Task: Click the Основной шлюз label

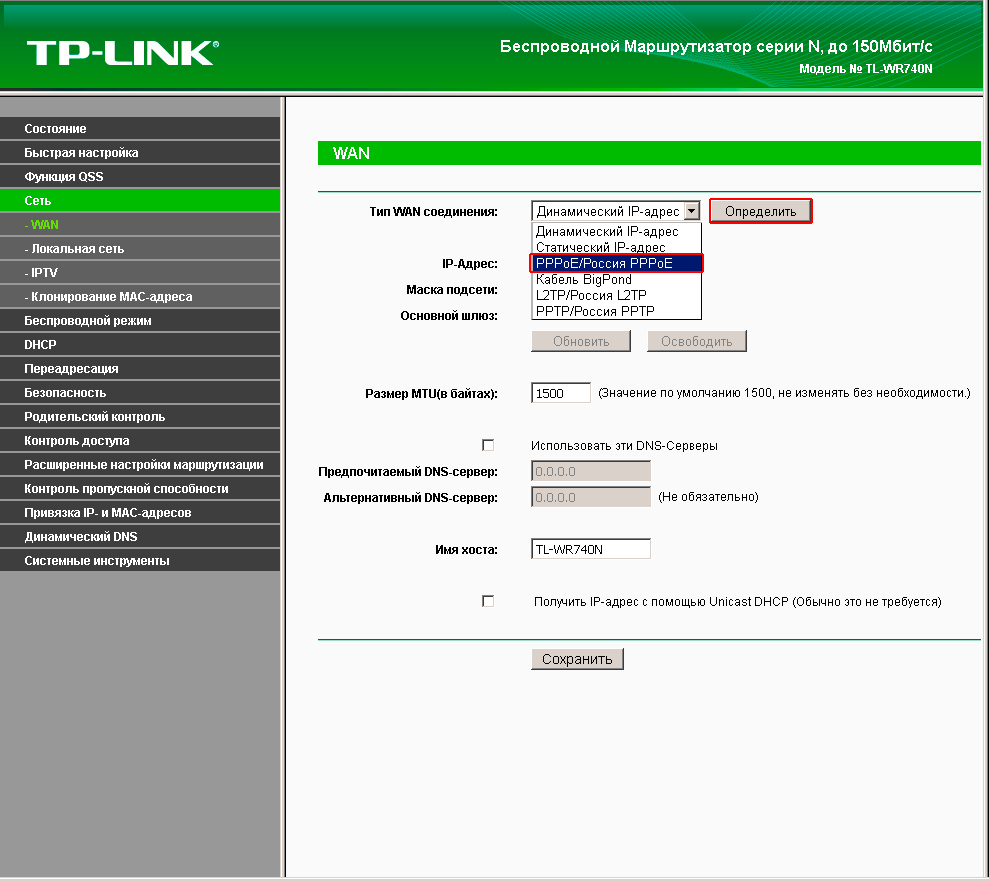Action: click(x=449, y=315)
